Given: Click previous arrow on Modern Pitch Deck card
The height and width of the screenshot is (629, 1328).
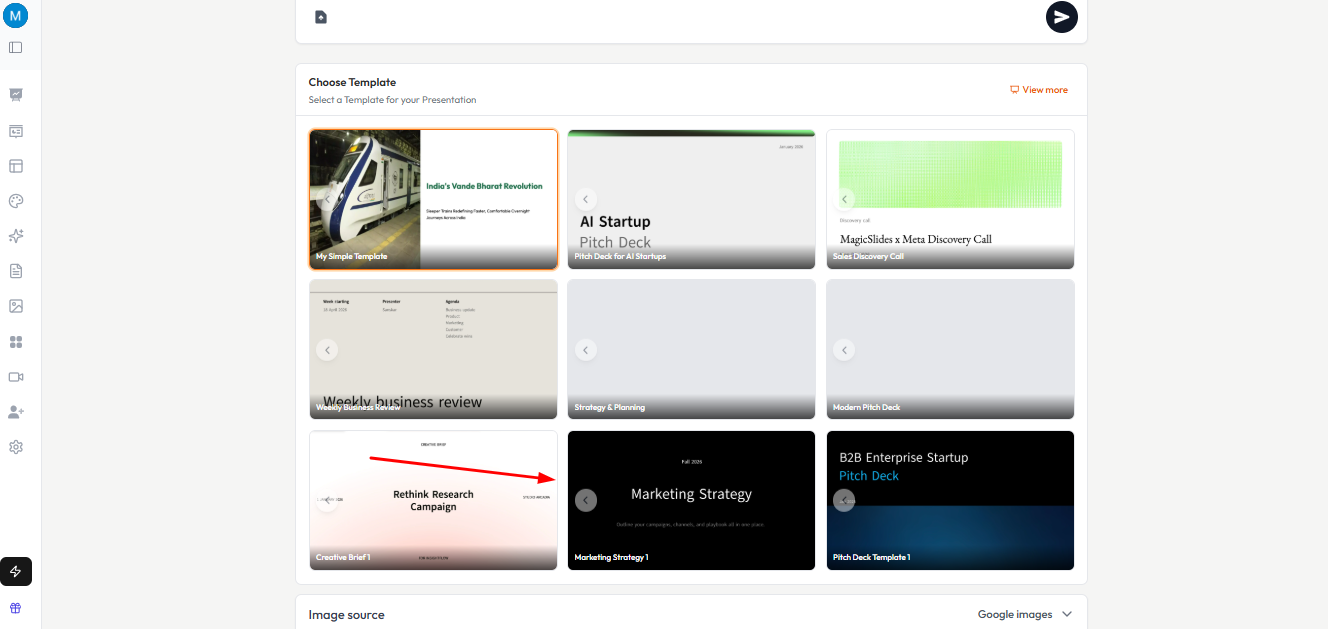Looking at the screenshot, I should 844,350.
